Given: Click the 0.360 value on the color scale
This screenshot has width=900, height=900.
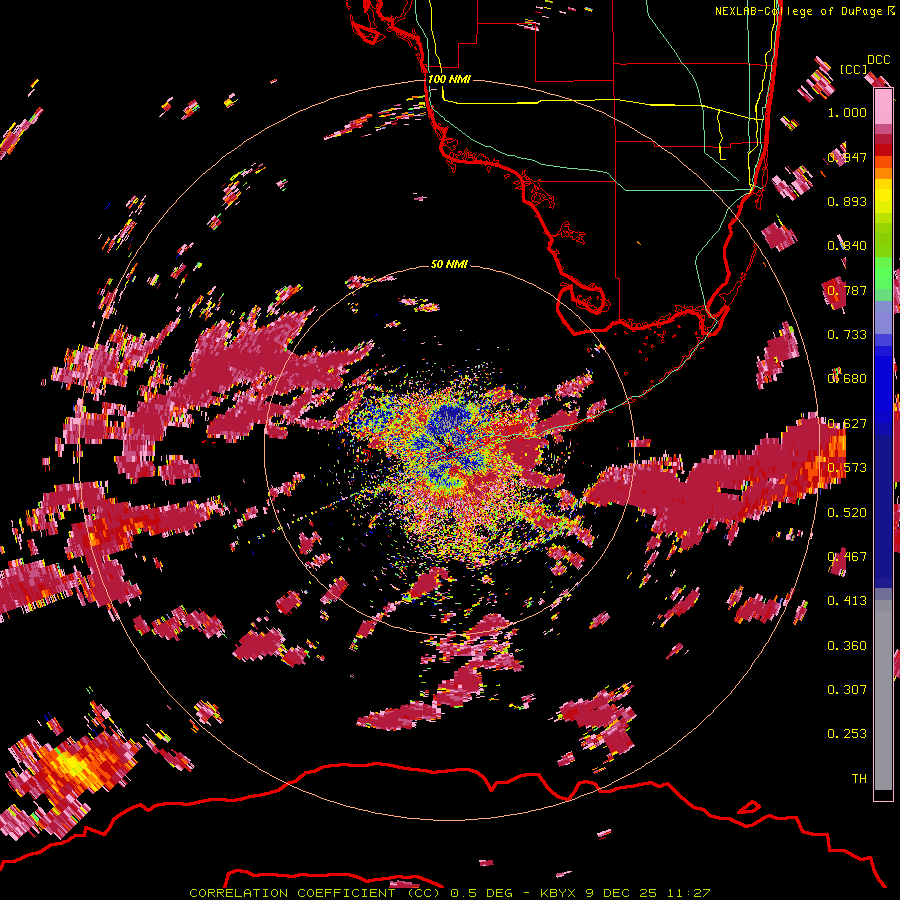Looking at the screenshot, I should point(847,646).
